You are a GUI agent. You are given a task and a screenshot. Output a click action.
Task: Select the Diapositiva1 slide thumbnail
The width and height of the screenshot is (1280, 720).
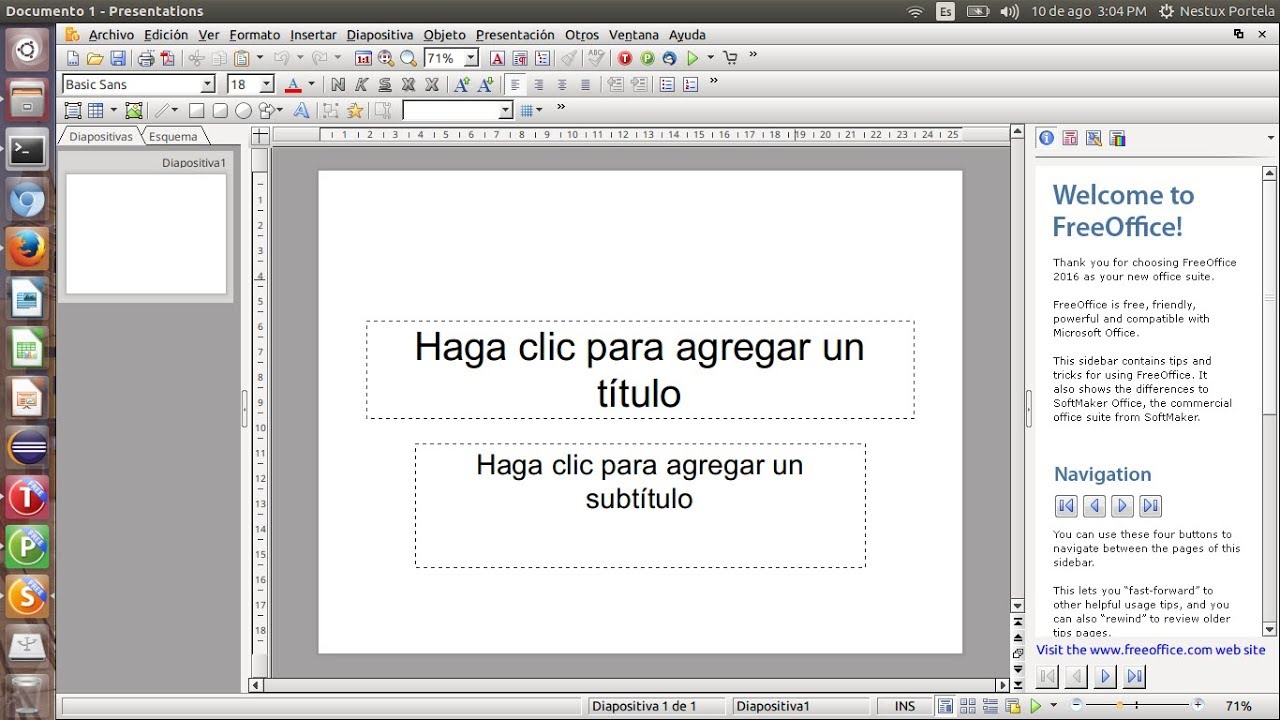pos(146,234)
